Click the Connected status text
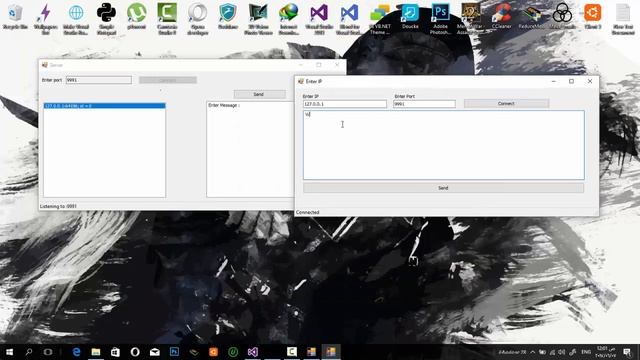The height and width of the screenshot is (360, 640). [308, 212]
